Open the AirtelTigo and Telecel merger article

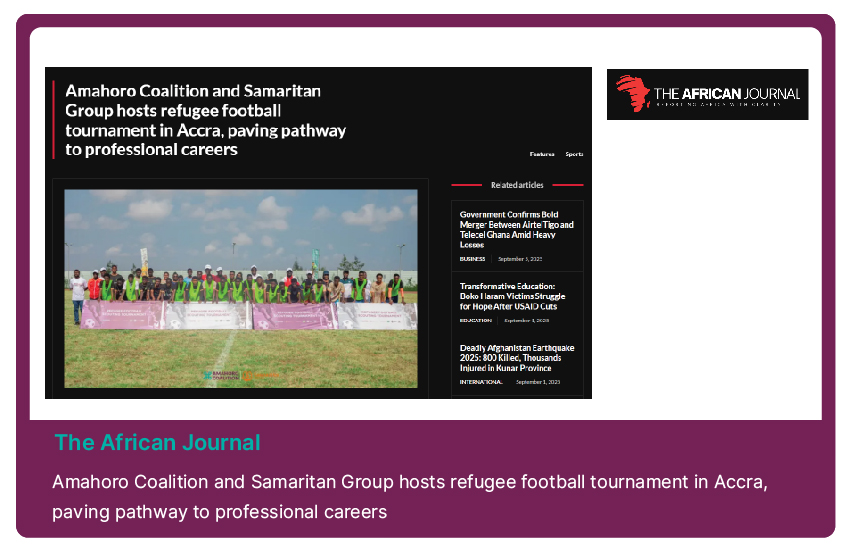[x=516, y=230]
